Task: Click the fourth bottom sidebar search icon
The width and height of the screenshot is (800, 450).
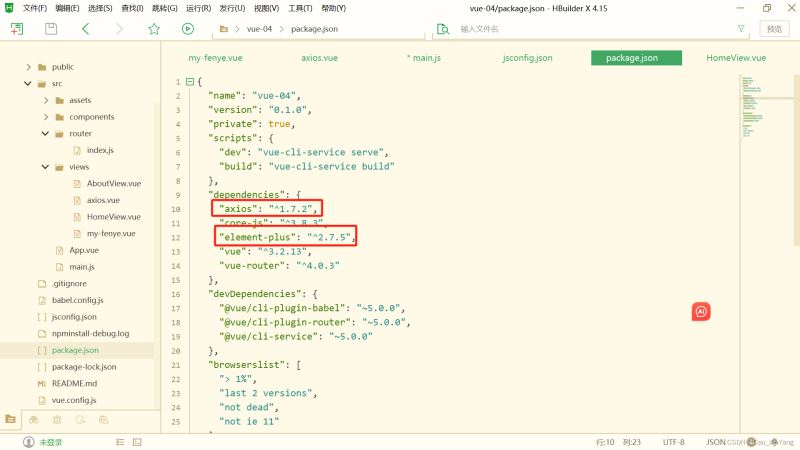Action: (x=81, y=419)
